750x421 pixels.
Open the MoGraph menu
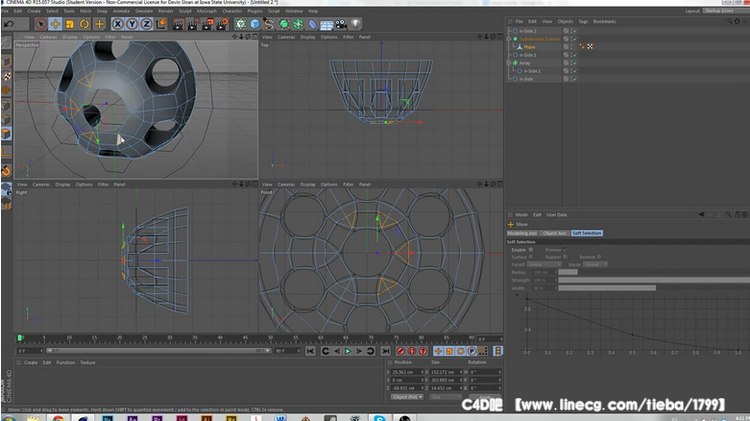click(209, 11)
